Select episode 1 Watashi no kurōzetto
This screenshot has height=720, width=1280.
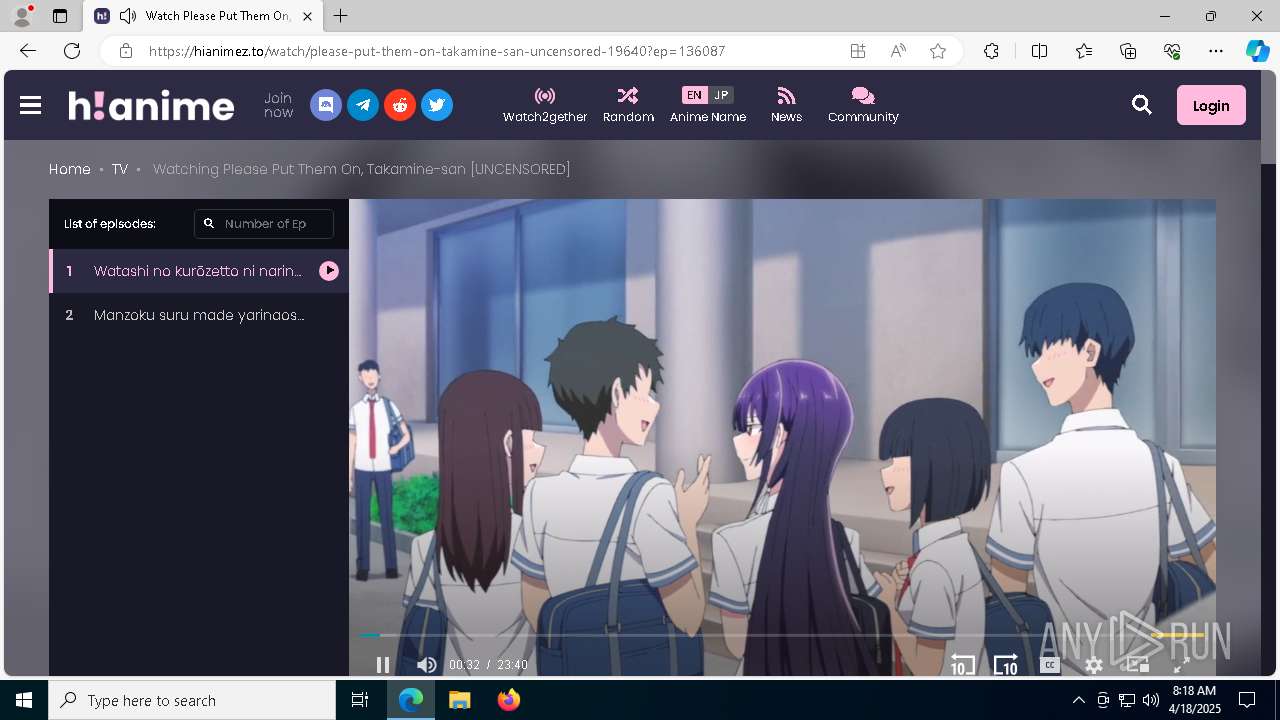199,271
